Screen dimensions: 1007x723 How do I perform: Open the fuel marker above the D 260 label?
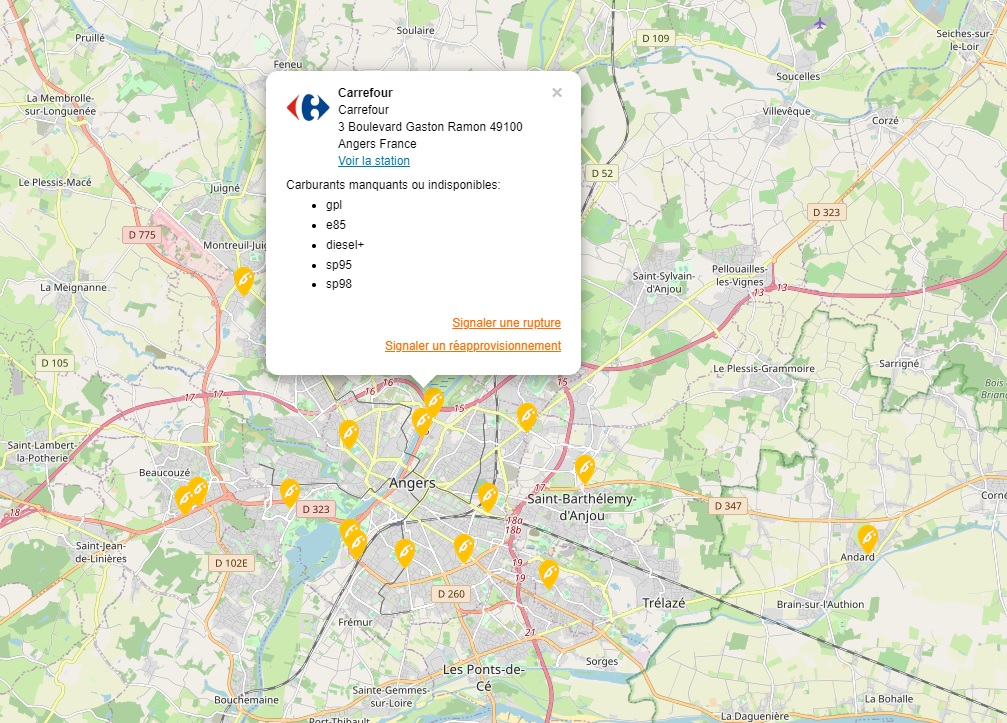click(463, 546)
